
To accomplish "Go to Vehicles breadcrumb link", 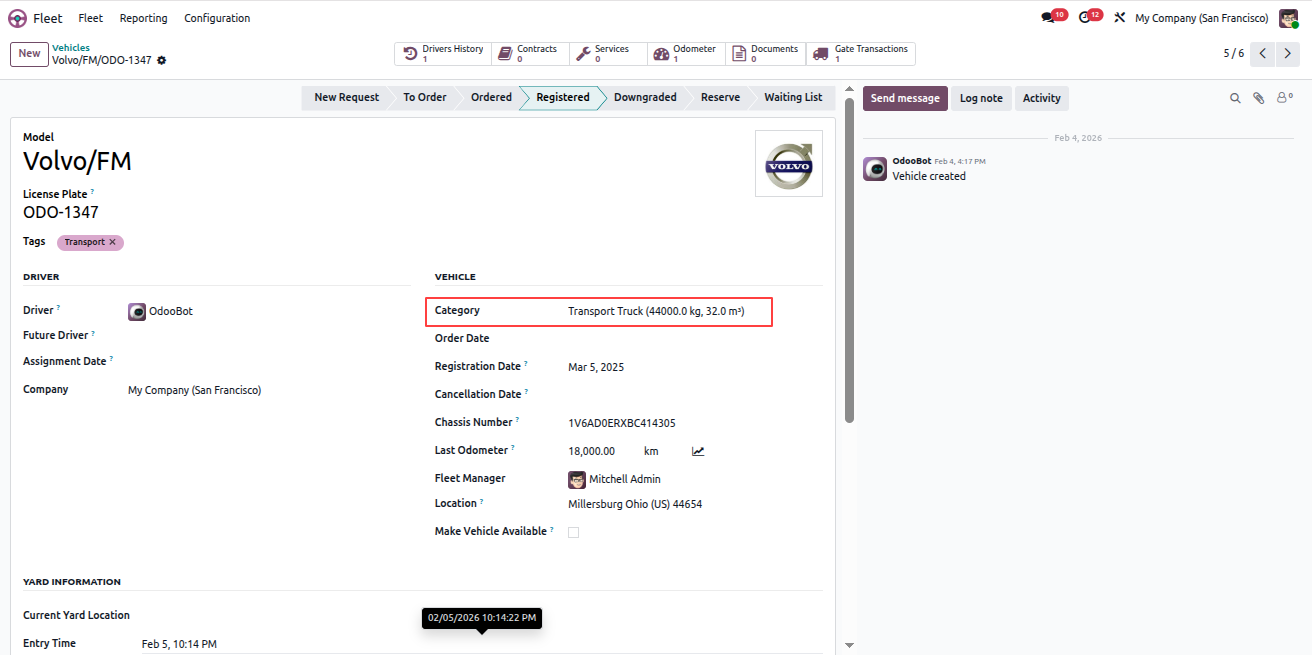I will pyautogui.click(x=71, y=48).
